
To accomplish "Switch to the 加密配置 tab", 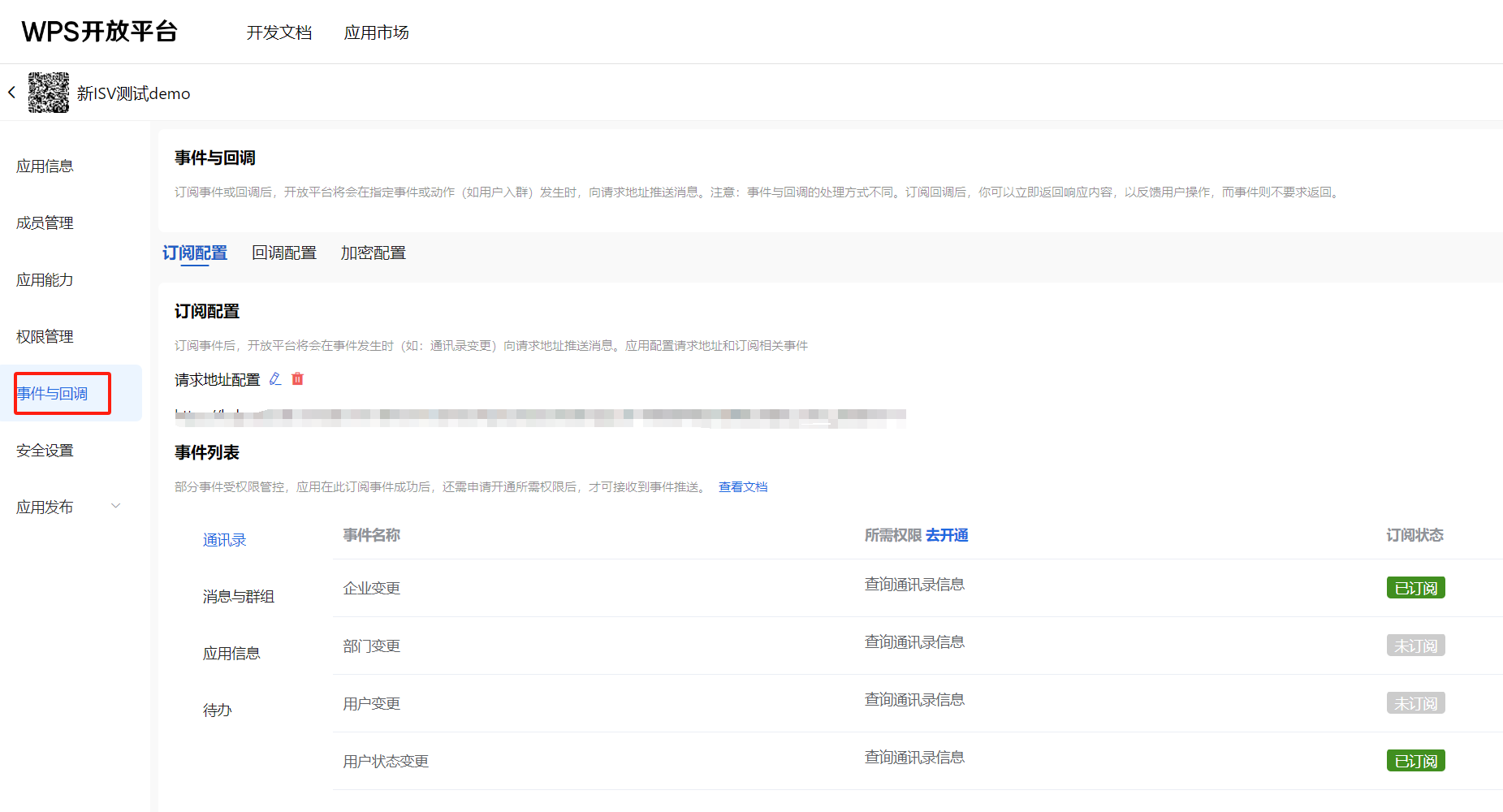I will pos(373,253).
